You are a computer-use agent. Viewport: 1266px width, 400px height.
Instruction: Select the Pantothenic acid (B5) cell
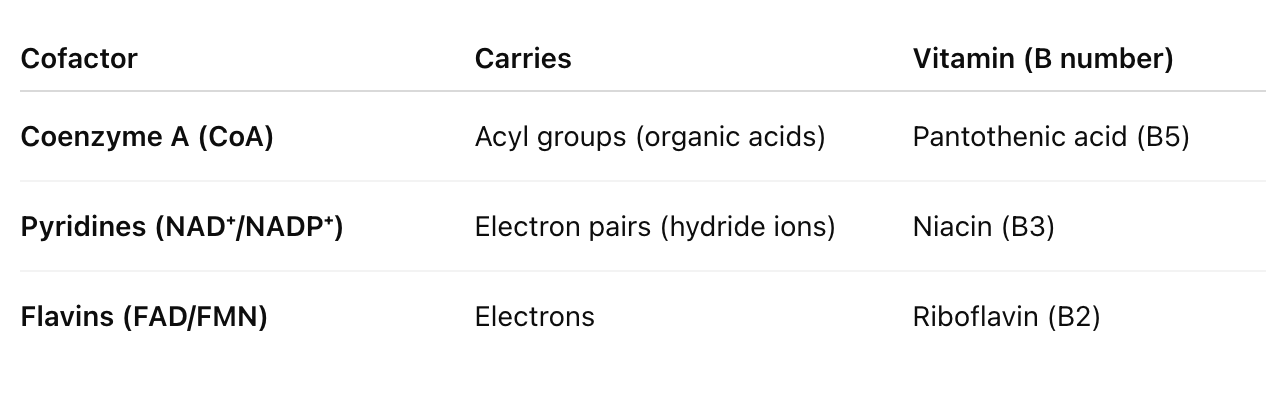coord(1051,136)
